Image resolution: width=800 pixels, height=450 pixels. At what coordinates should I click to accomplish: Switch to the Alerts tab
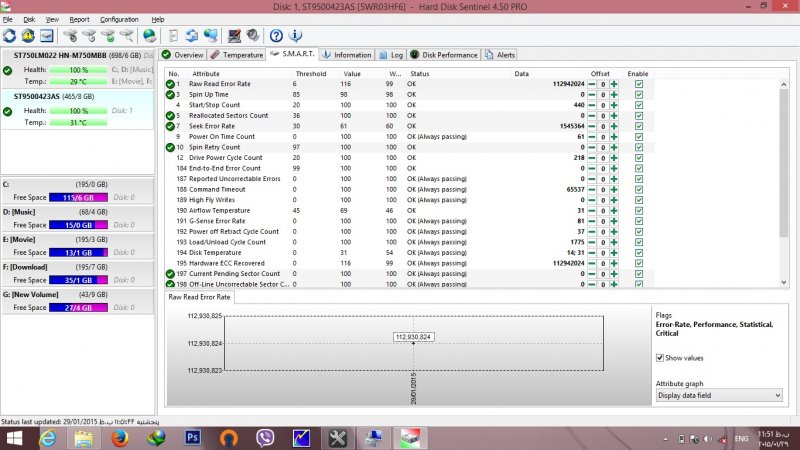[500, 55]
